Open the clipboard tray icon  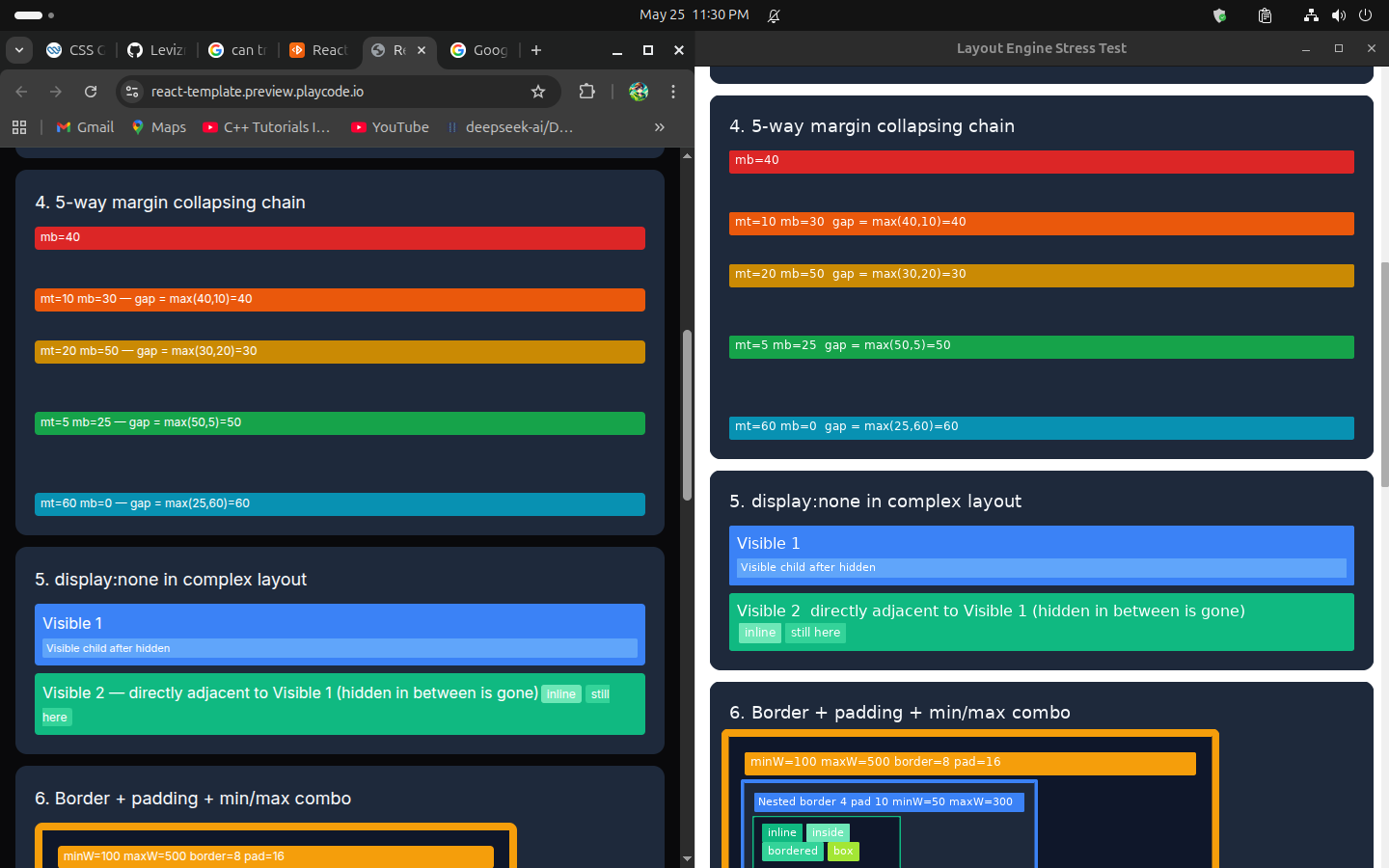pos(1265,15)
